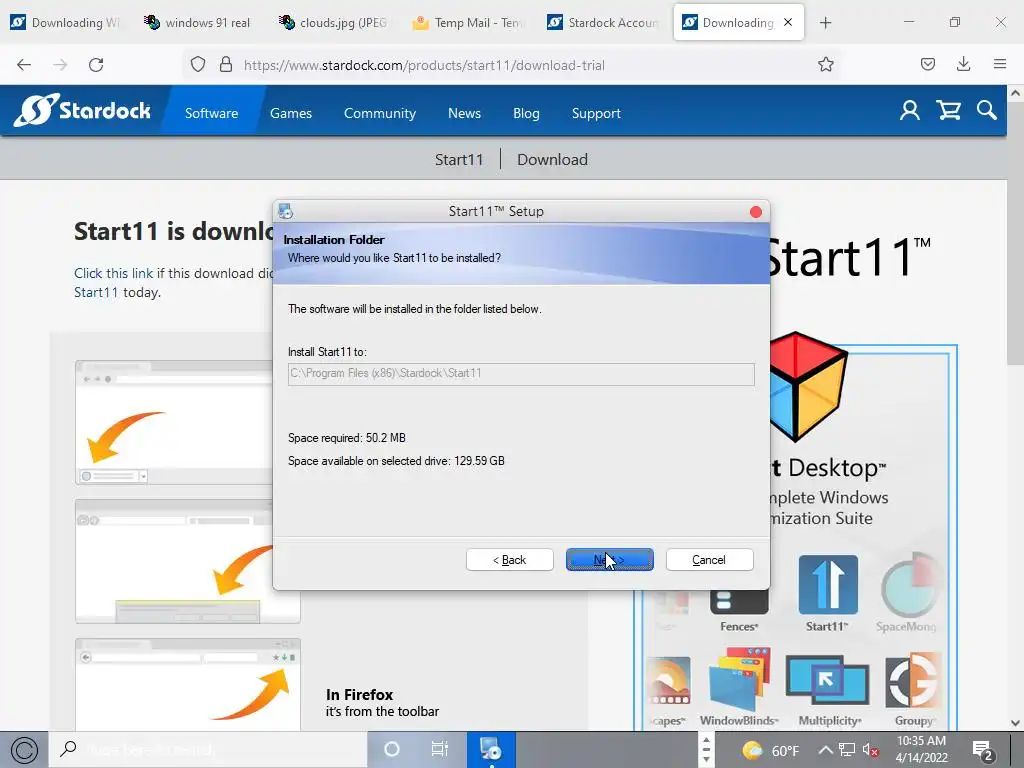Click the first download instructions thumbnail
This screenshot has width=1024, height=768.
[174, 423]
